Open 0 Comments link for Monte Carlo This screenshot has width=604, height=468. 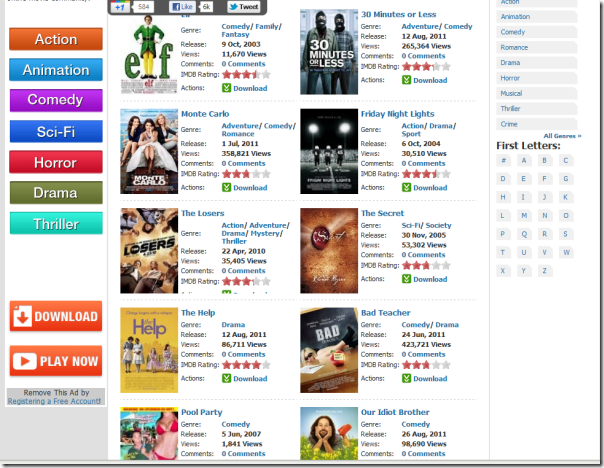(243, 163)
